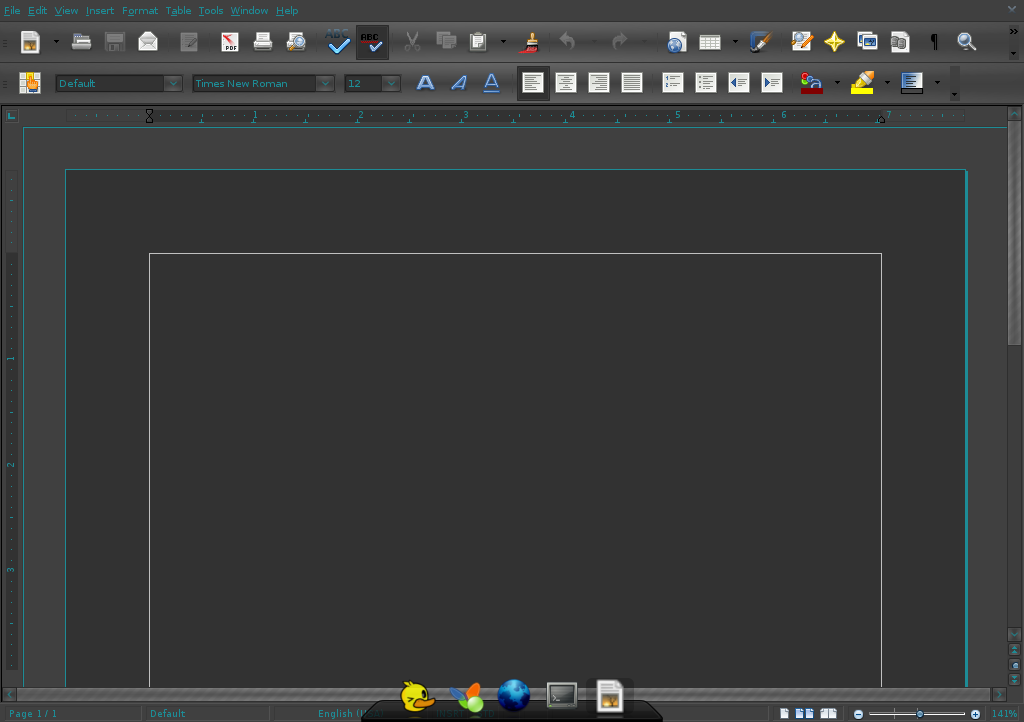Insert a table from toolbar
The width and height of the screenshot is (1024, 722).
pos(709,42)
